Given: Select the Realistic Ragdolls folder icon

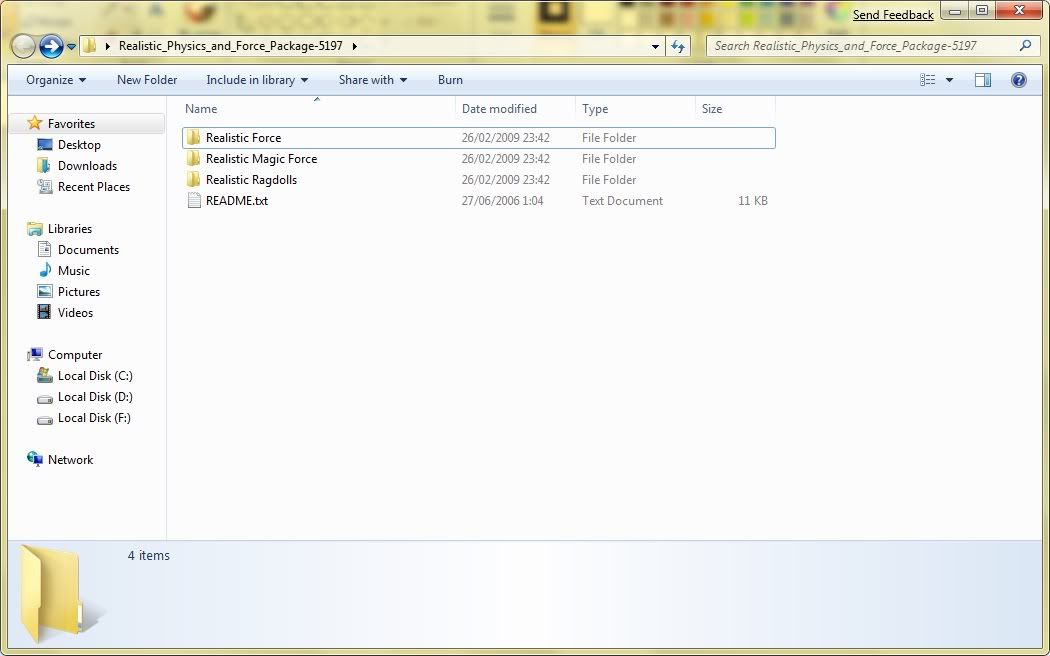Looking at the screenshot, I should point(194,179).
